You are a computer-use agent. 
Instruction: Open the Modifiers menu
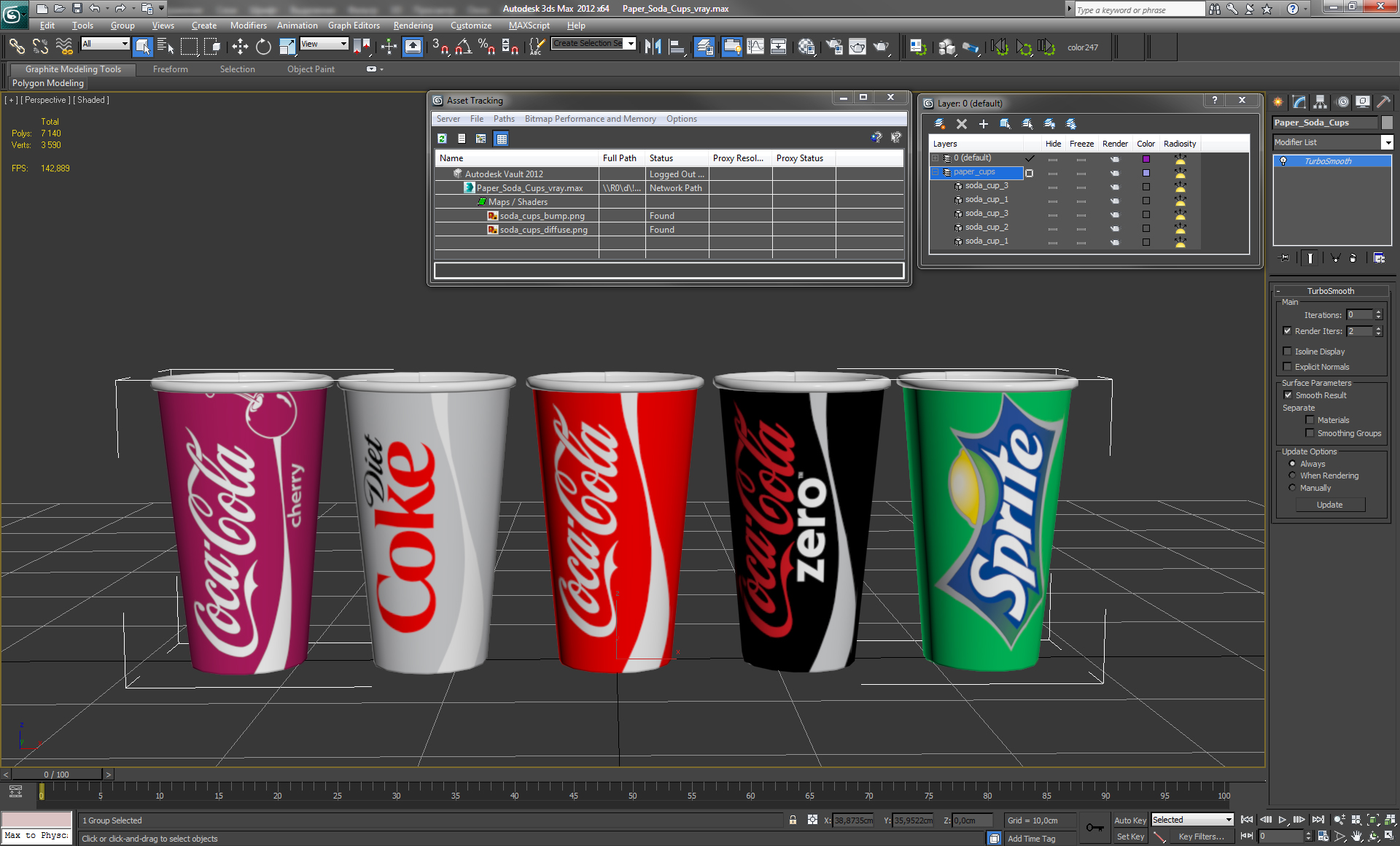pos(248,26)
